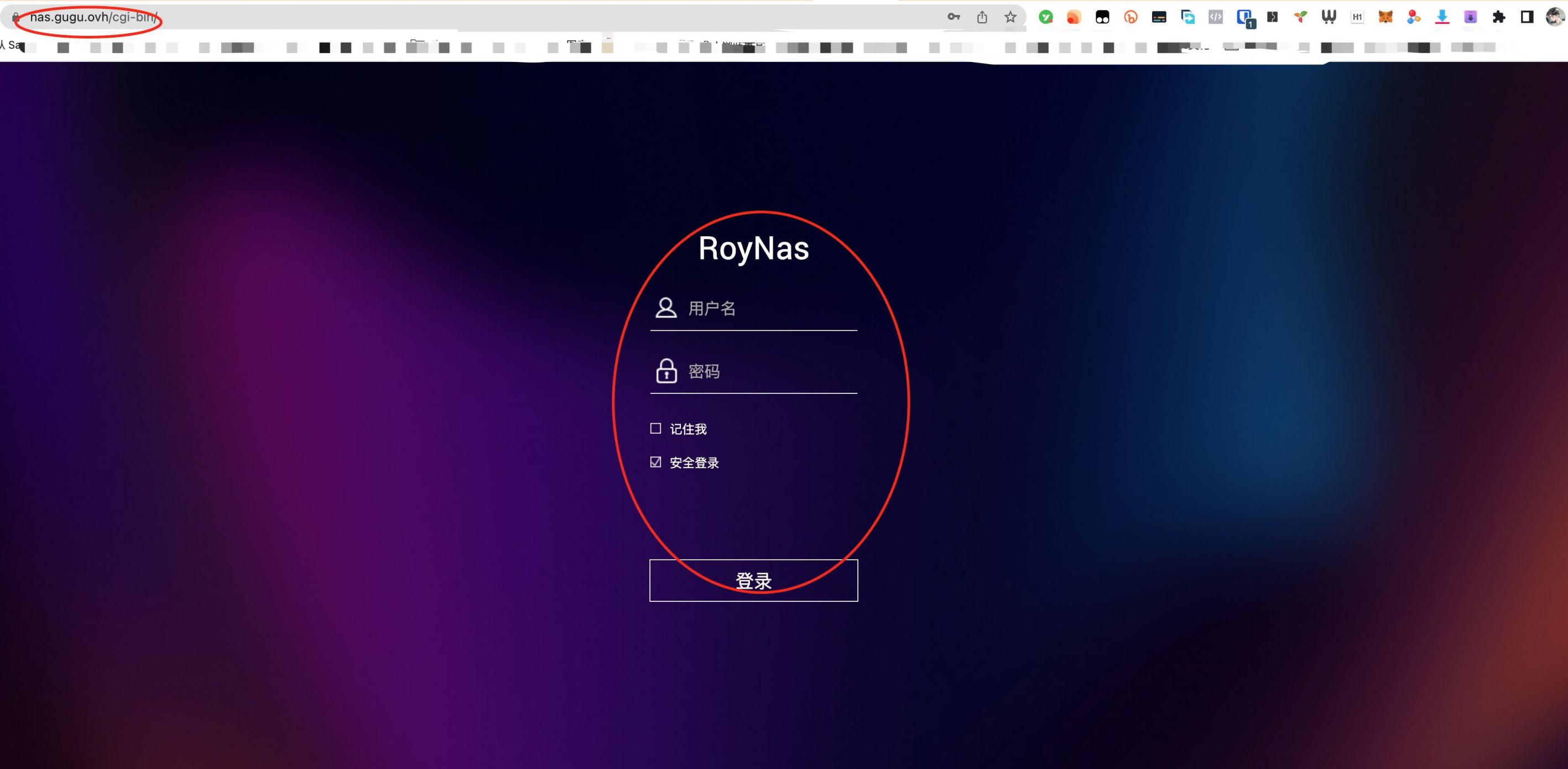The image size is (1568, 769).
Task: Enable the 记住我 remember me checkbox
Action: [655, 429]
